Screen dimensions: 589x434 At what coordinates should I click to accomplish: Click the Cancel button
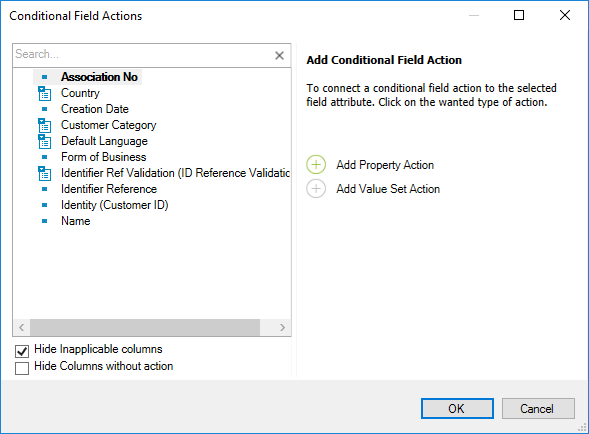click(538, 408)
